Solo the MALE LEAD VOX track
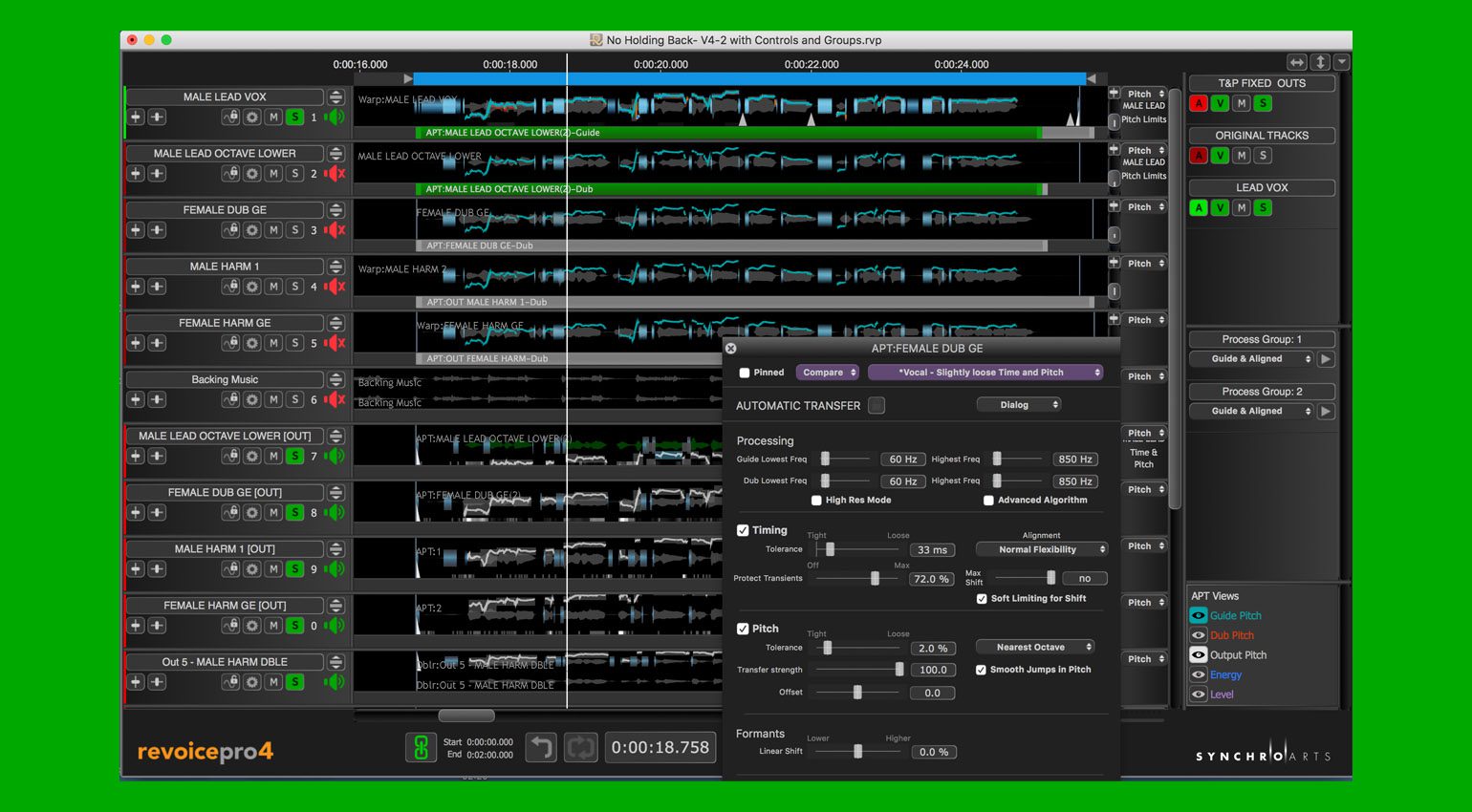This screenshot has height=812, width=1472. (295, 118)
